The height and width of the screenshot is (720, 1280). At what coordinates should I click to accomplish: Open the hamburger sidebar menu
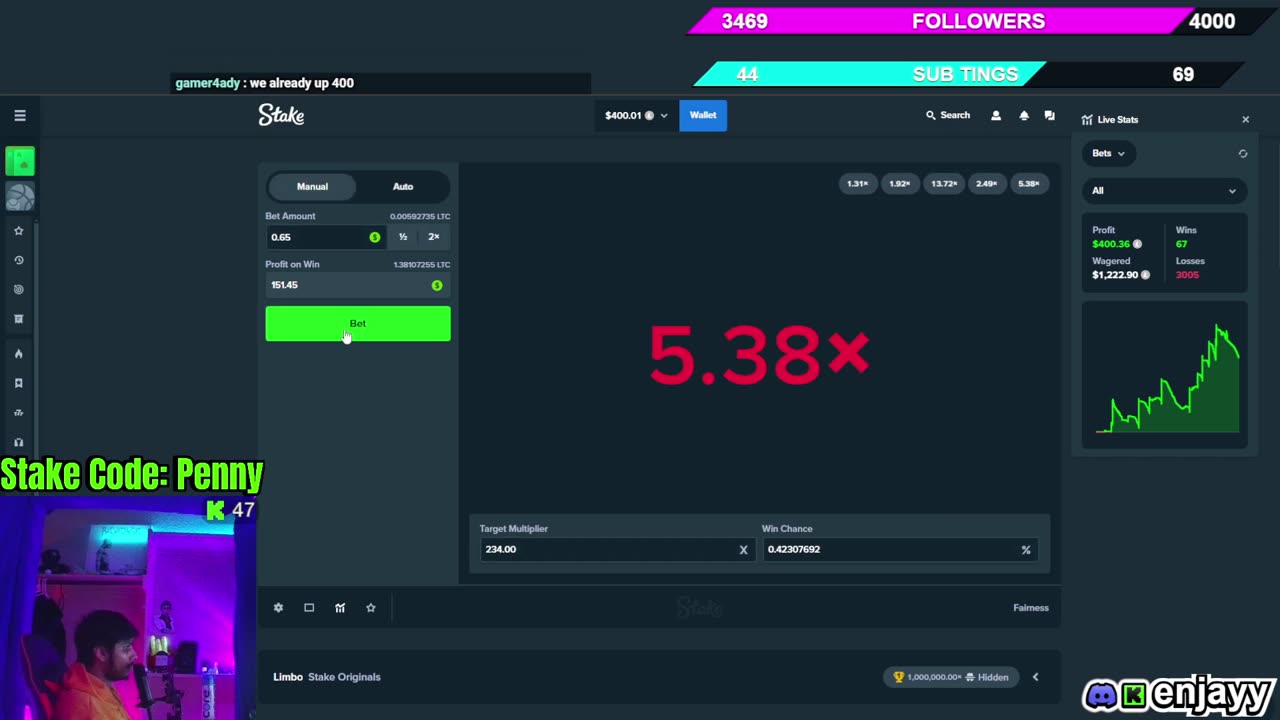click(20, 116)
